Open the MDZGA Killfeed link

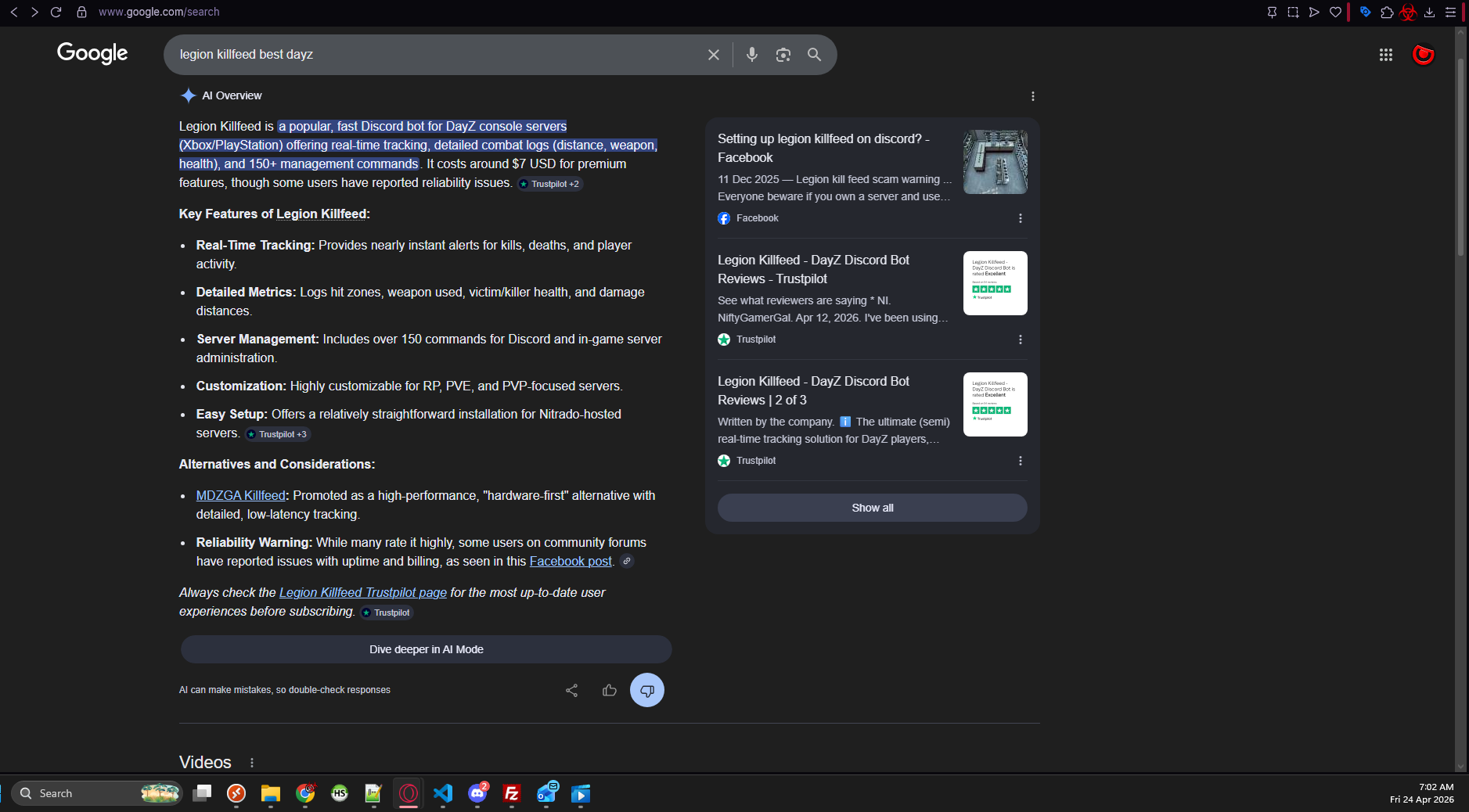241,495
